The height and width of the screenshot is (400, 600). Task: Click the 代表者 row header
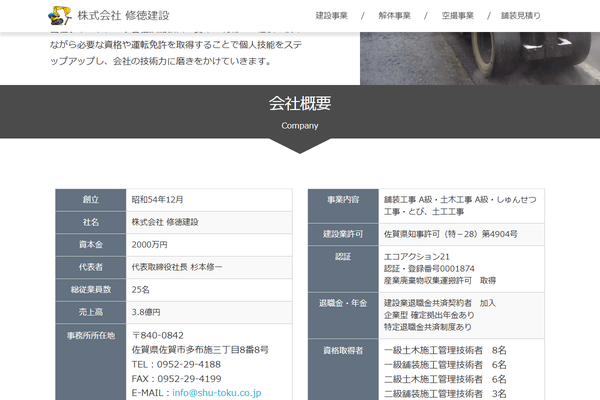point(91,267)
